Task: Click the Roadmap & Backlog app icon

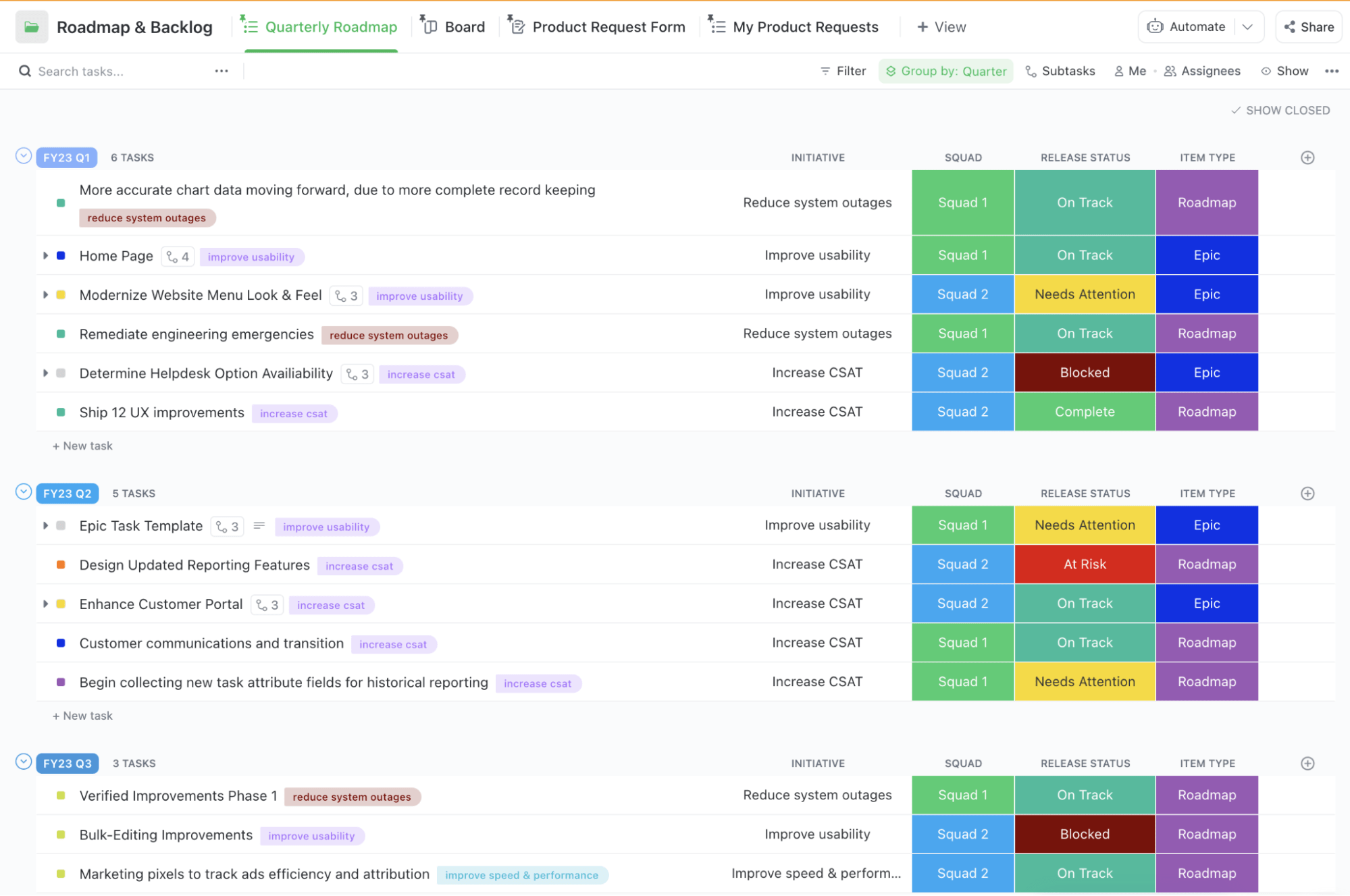Action: tap(31, 26)
